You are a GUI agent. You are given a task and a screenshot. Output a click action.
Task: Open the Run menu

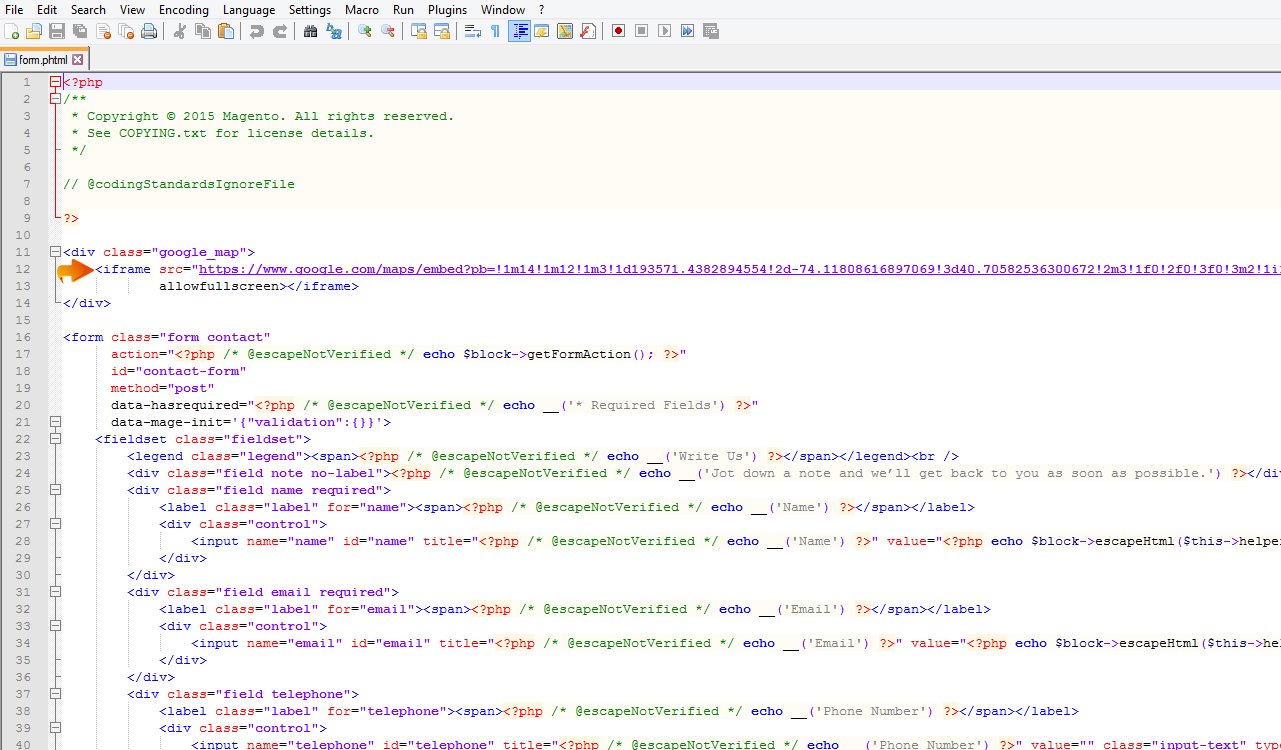403,9
